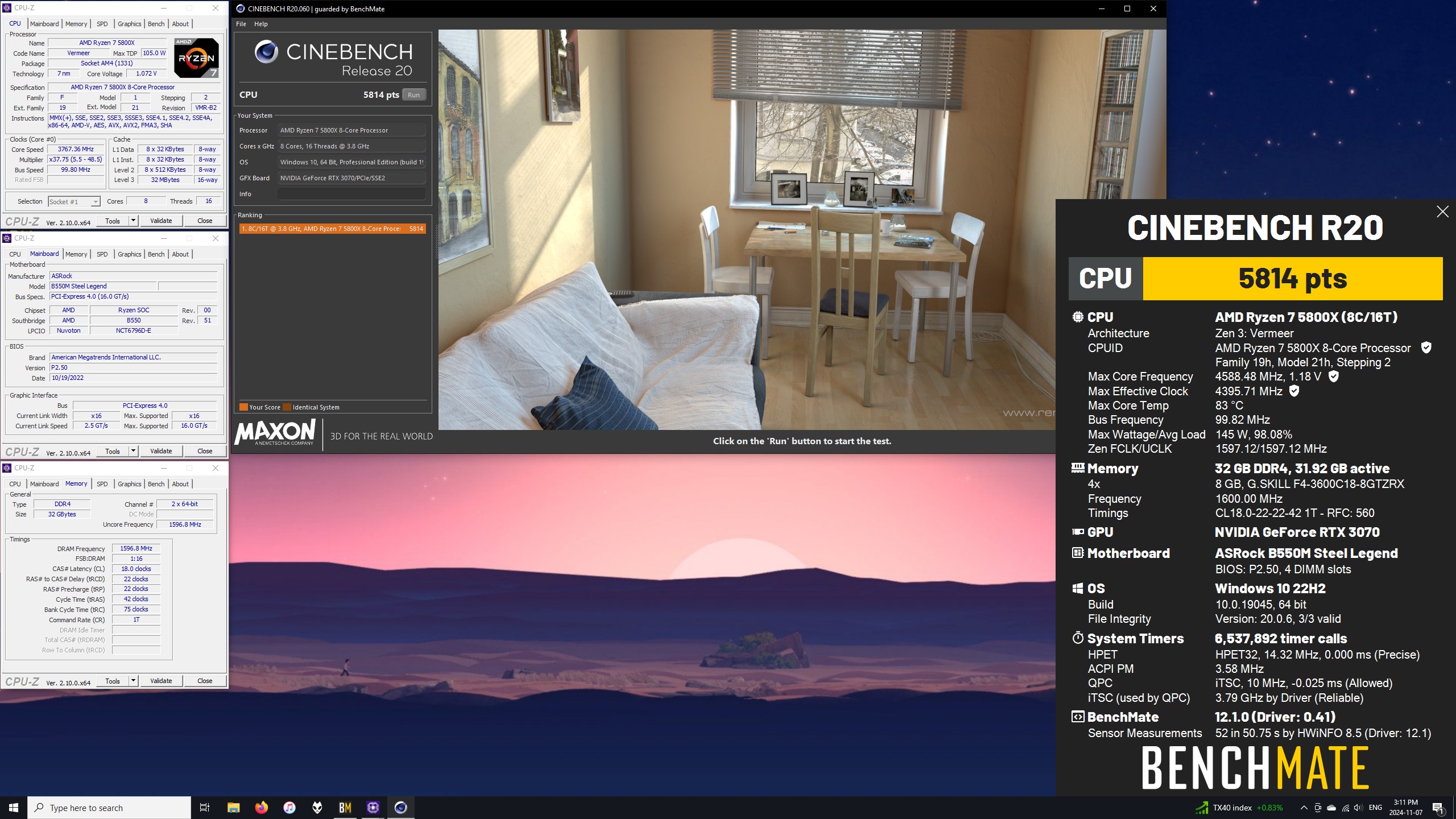Click the ENG language indicator
The image size is (1456, 819).
pyautogui.click(x=1375, y=808)
